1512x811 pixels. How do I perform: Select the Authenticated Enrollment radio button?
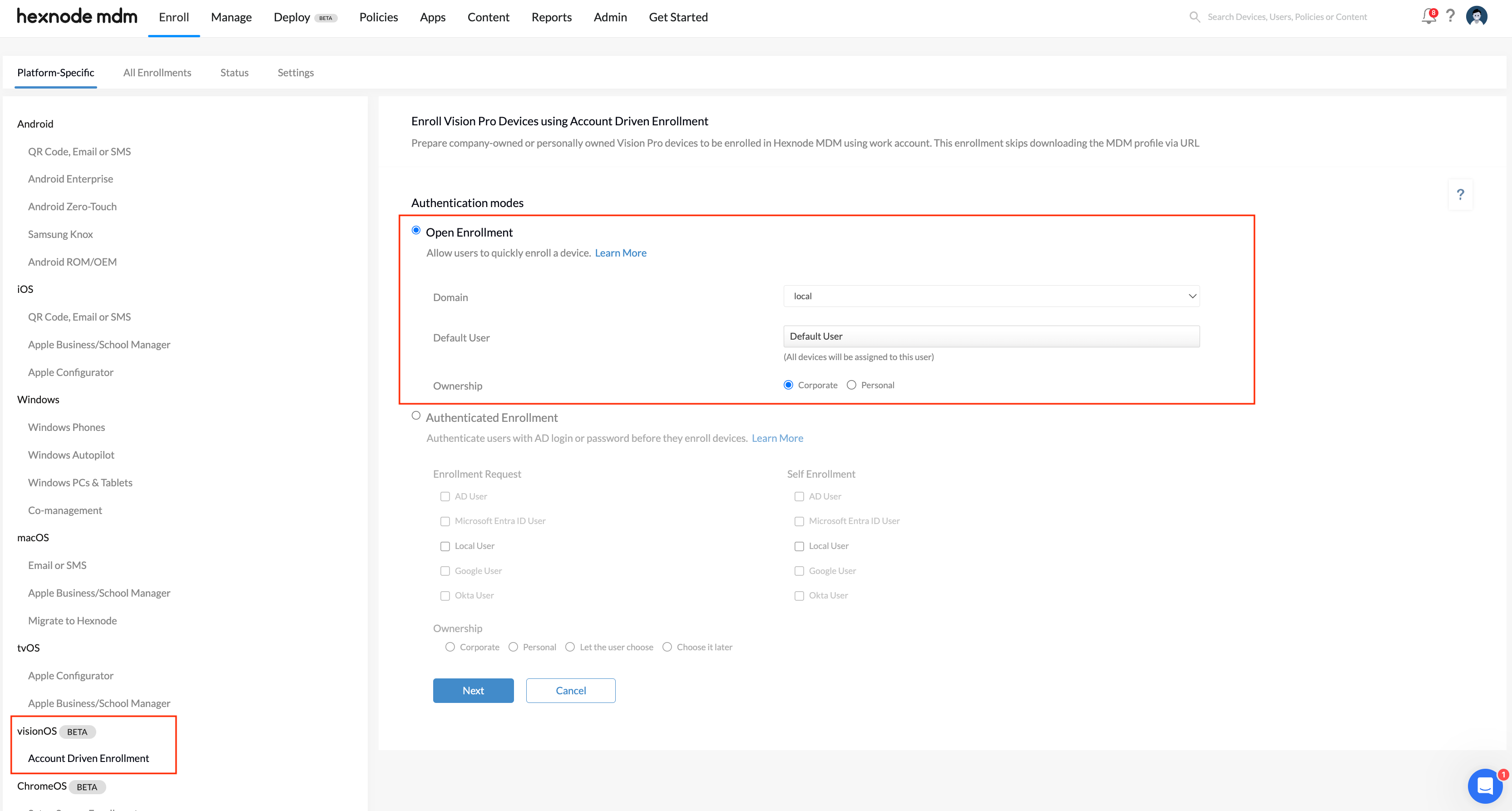416,416
